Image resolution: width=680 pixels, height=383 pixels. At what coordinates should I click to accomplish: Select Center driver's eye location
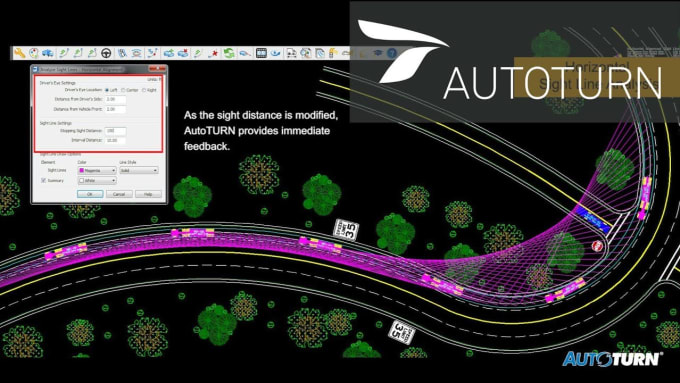123,90
